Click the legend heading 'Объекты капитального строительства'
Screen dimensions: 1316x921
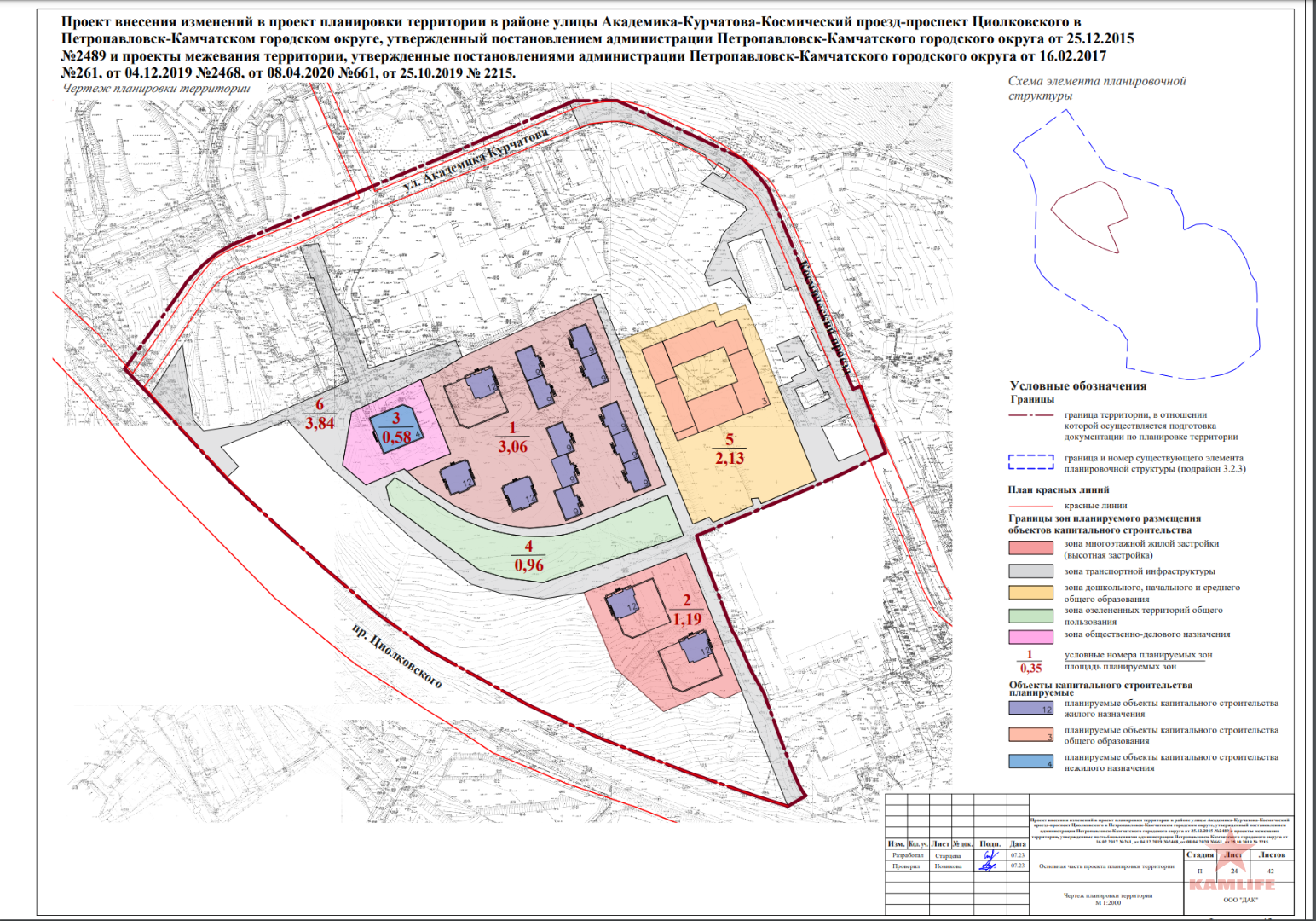coord(1100,685)
